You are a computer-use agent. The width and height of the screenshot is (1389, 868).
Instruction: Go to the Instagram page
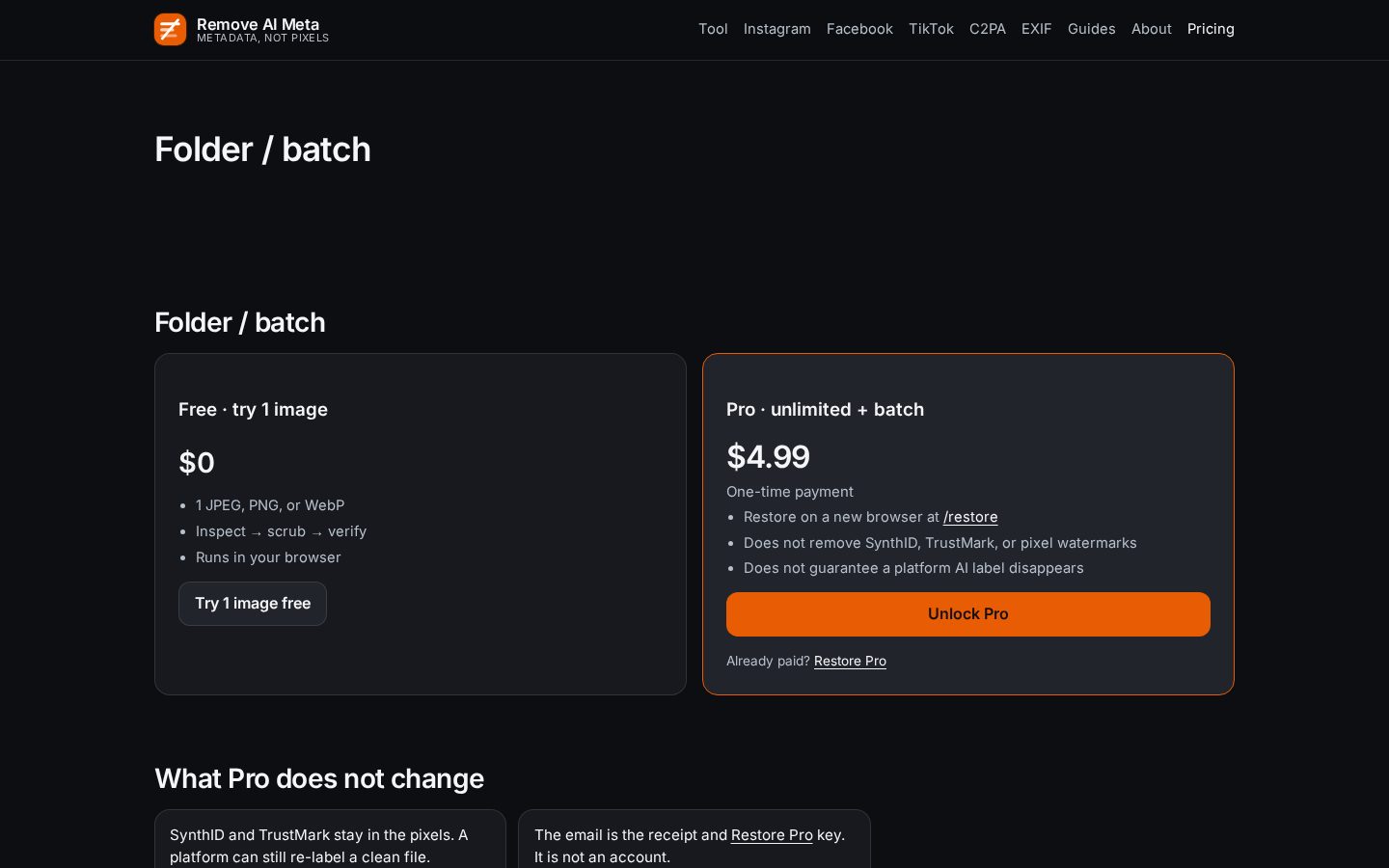776,29
